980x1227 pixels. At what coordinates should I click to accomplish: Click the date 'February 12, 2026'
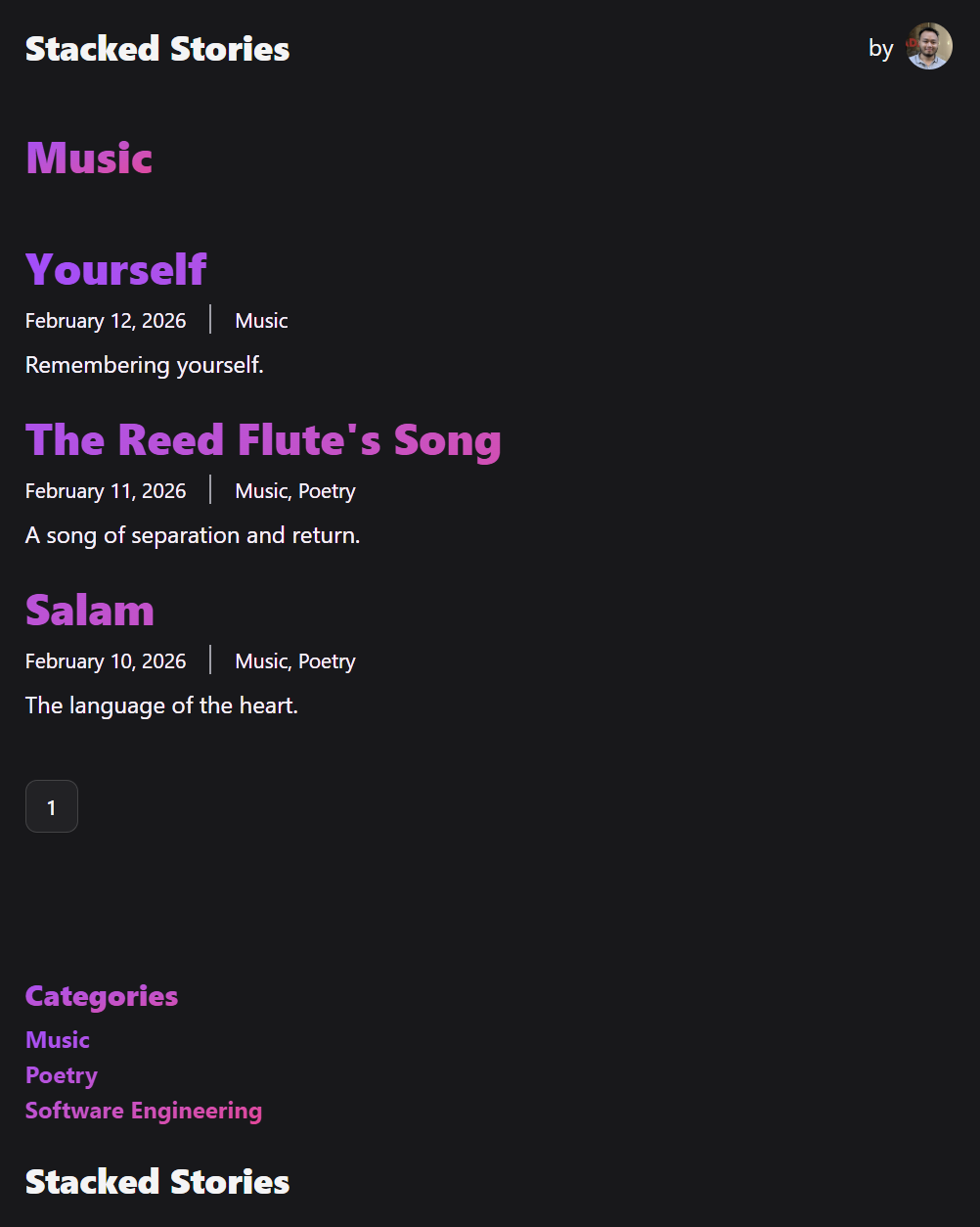point(105,320)
